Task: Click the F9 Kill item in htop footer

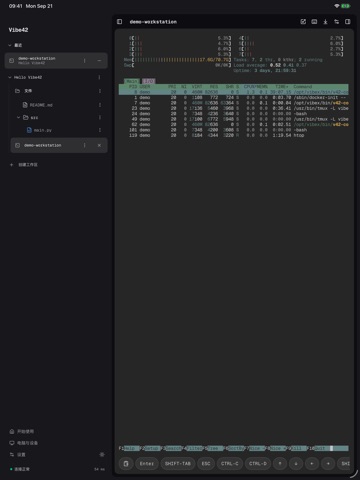Action: click(298, 448)
